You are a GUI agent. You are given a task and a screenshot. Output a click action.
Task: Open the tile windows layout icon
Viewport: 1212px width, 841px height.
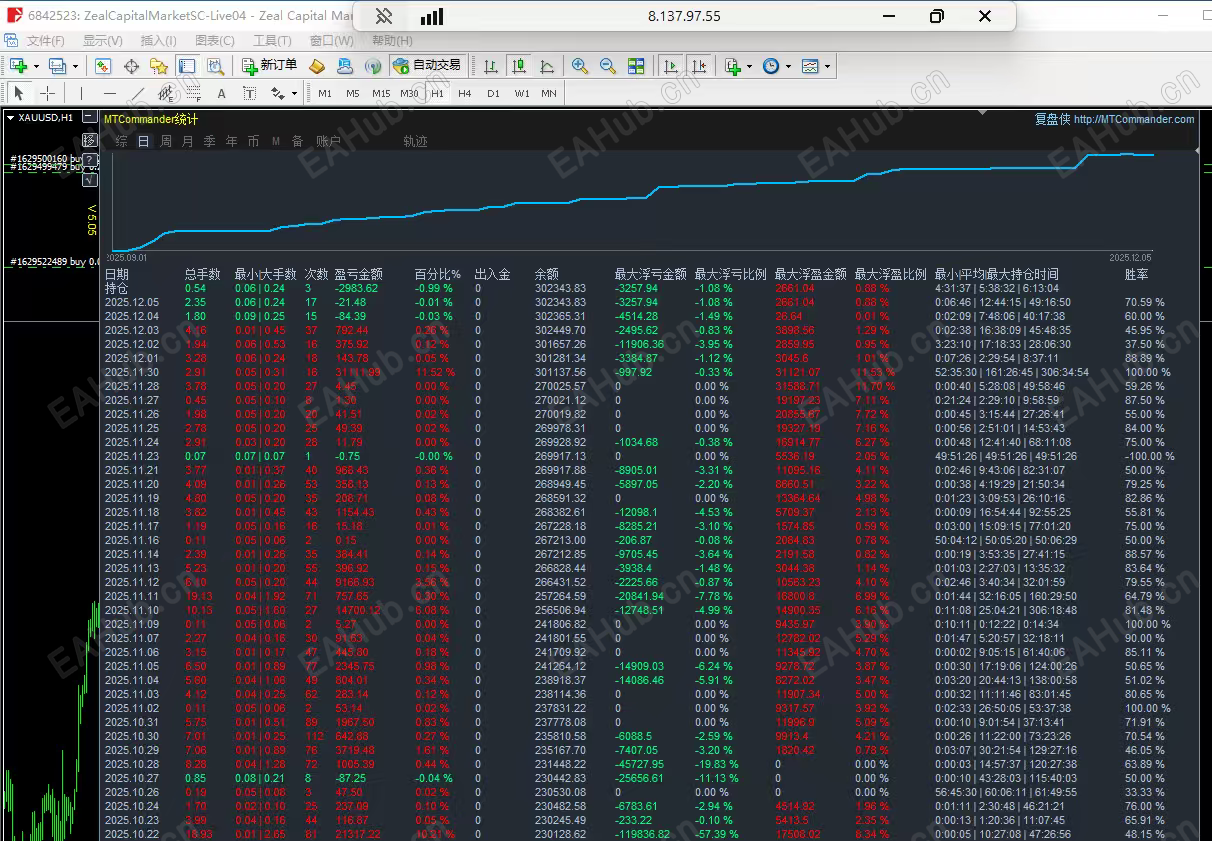coord(636,66)
